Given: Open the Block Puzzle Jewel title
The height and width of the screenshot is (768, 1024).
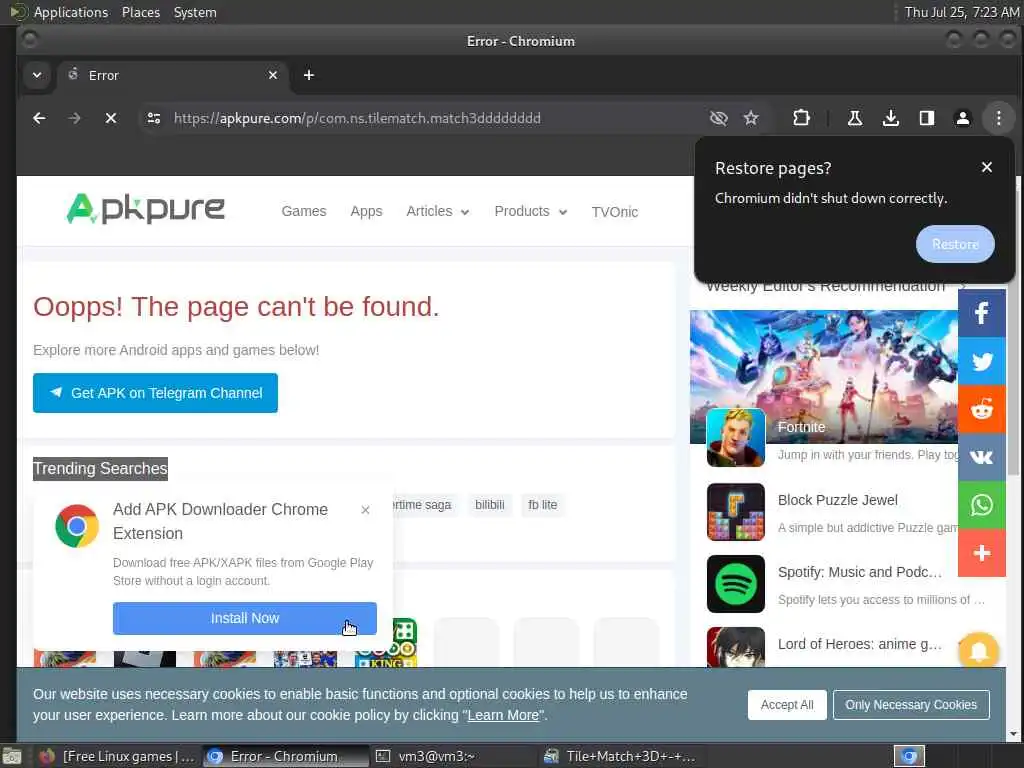Looking at the screenshot, I should click(838, 500).
